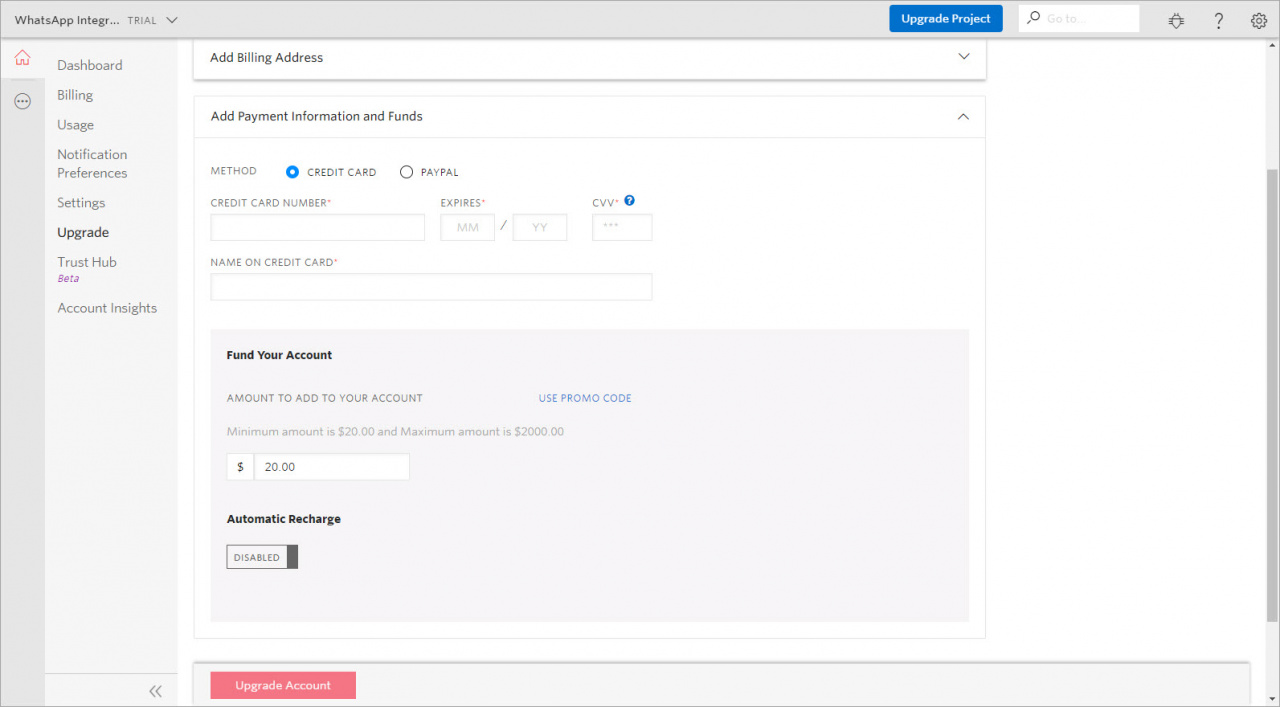
Task: Open Billing in the sidebar menu
Action: (75, 95)
